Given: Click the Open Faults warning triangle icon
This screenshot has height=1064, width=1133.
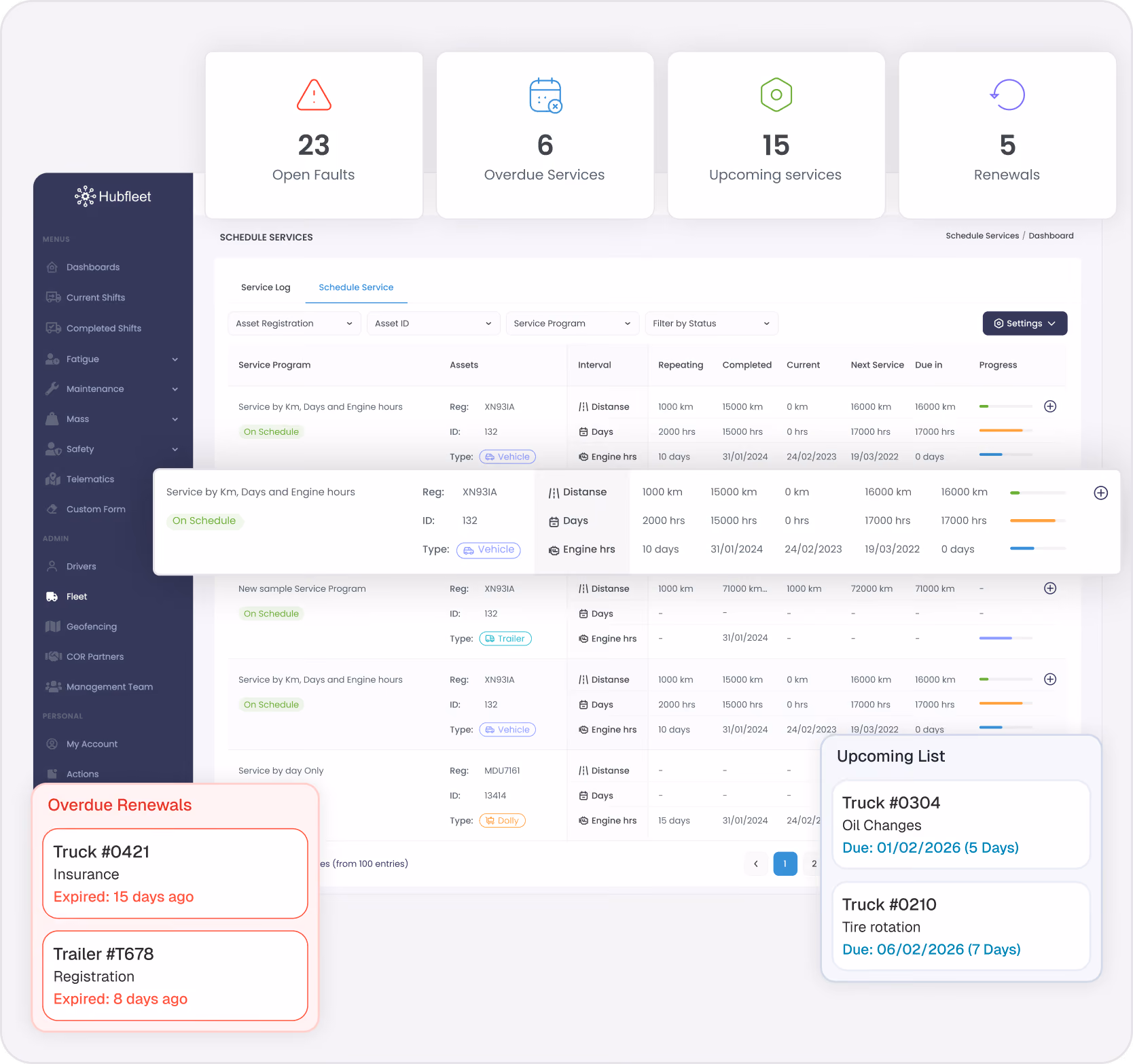Looking at the screenshot, I should tap(314, 94).
